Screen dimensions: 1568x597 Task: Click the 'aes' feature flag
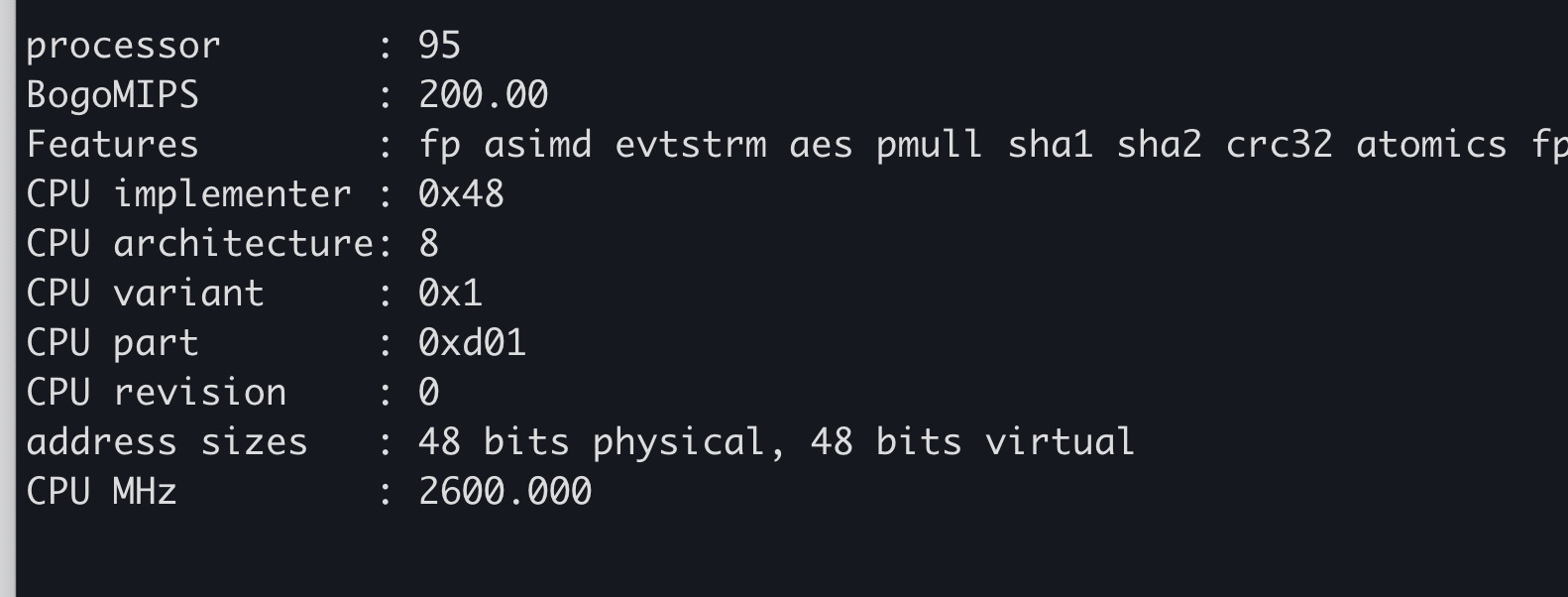coord(821,145)
